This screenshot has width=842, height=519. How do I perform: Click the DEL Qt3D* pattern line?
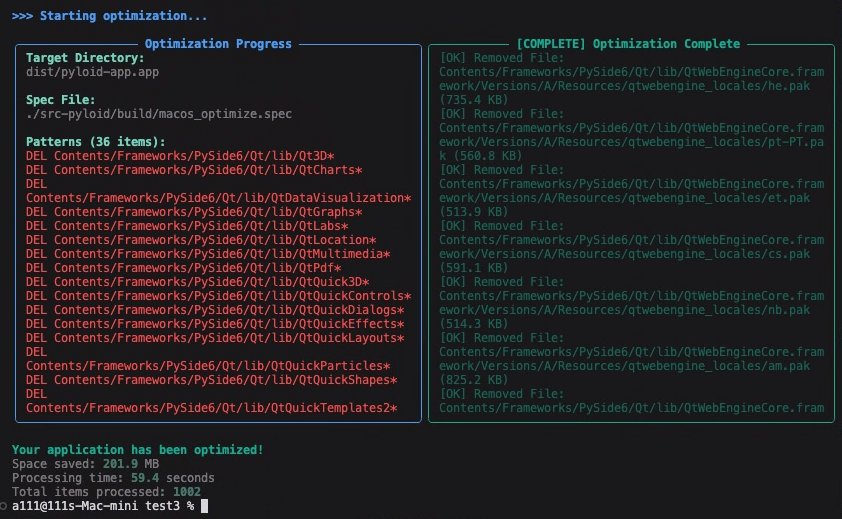[180, 156]
